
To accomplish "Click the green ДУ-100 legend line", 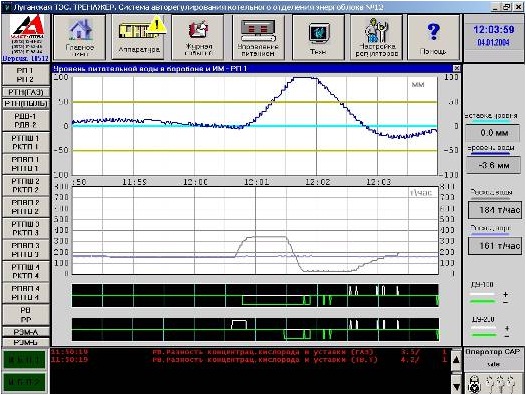I will (x=482, y=301).
